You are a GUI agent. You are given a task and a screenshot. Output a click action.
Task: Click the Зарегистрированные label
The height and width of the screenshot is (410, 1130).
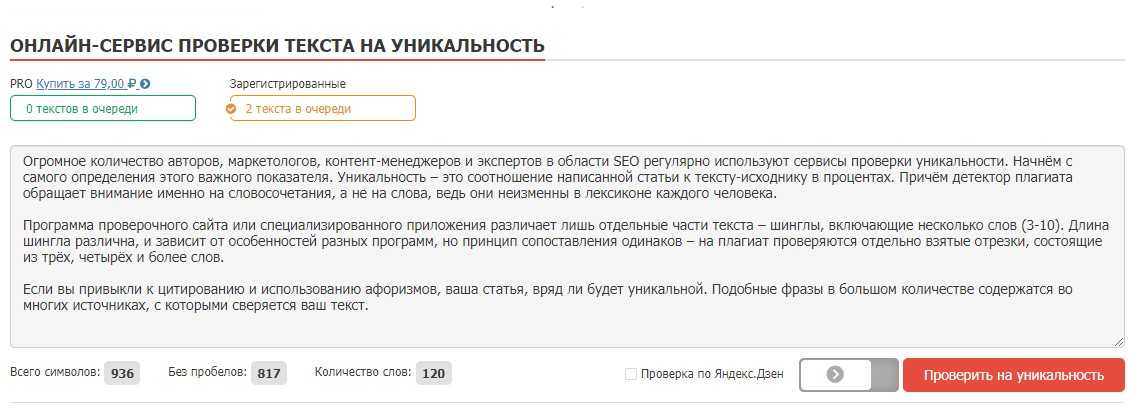click(x=287, y=84)
